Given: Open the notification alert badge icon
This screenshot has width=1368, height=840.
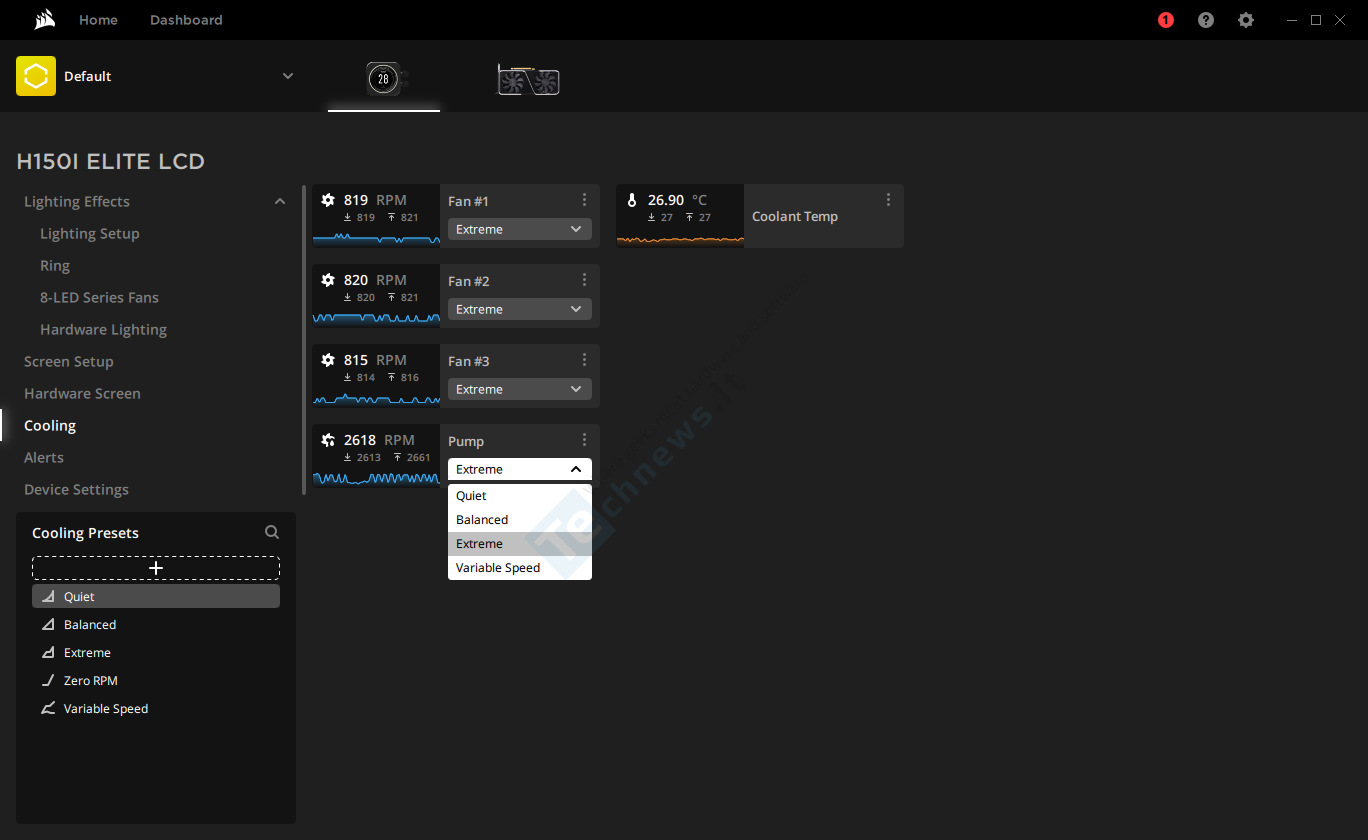Looking at the screenshot, I should pos(1166,20).
